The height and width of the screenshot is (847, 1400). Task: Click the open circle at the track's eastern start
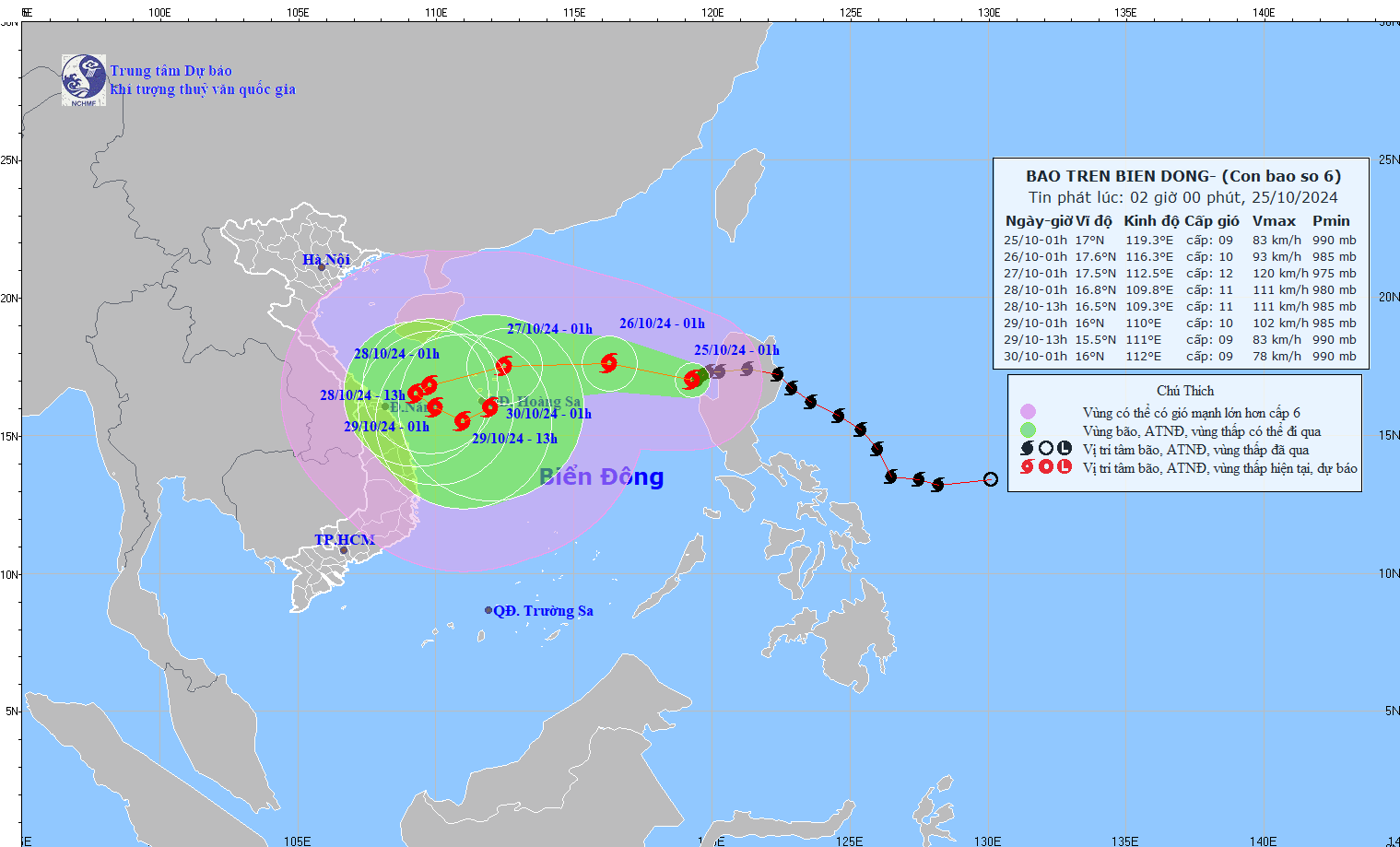click(x=991, y=479)
